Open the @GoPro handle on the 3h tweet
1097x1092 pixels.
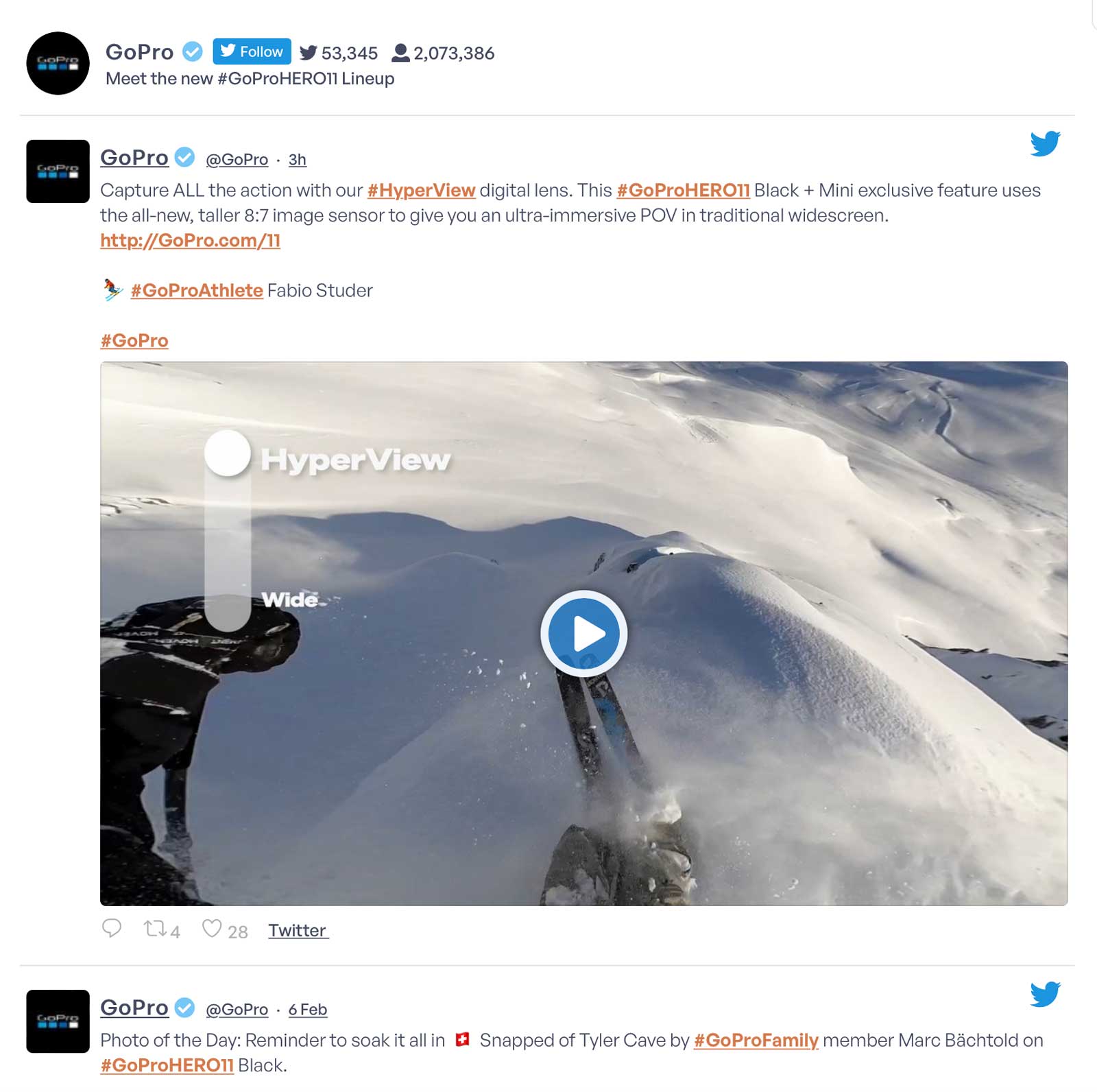tap(237, 159)
